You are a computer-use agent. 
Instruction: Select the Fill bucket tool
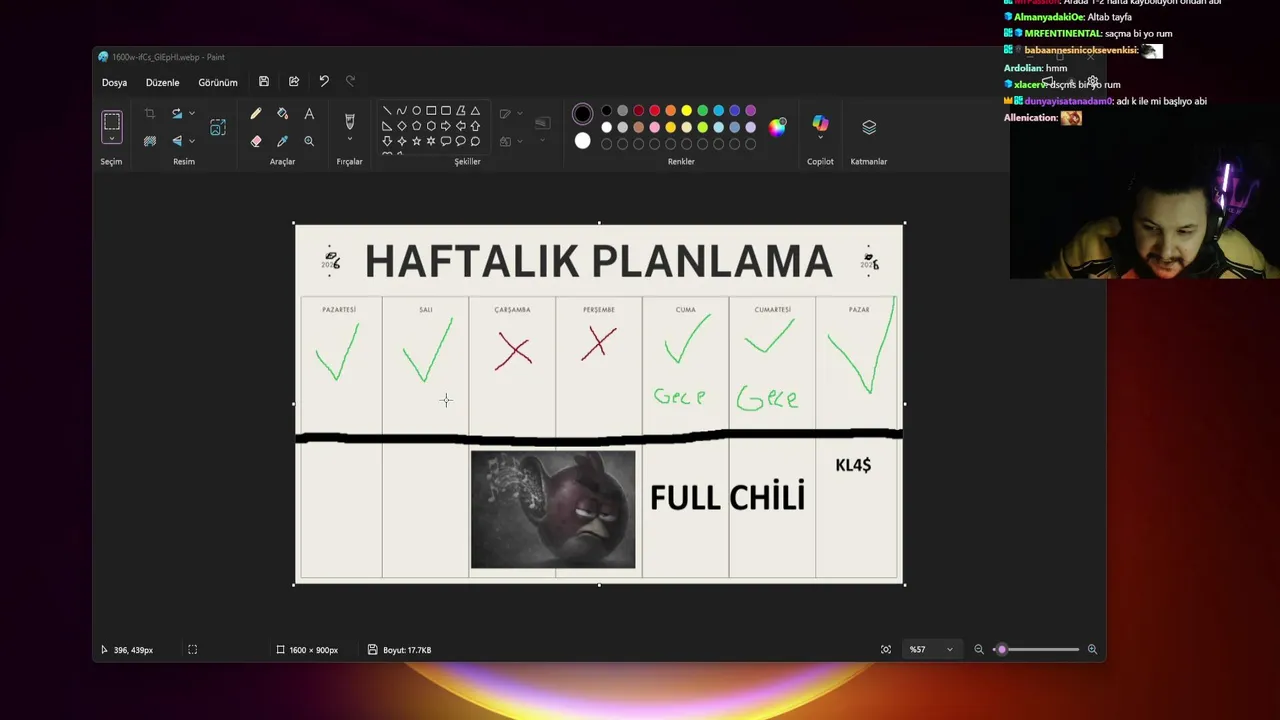[x=282, y=113]
